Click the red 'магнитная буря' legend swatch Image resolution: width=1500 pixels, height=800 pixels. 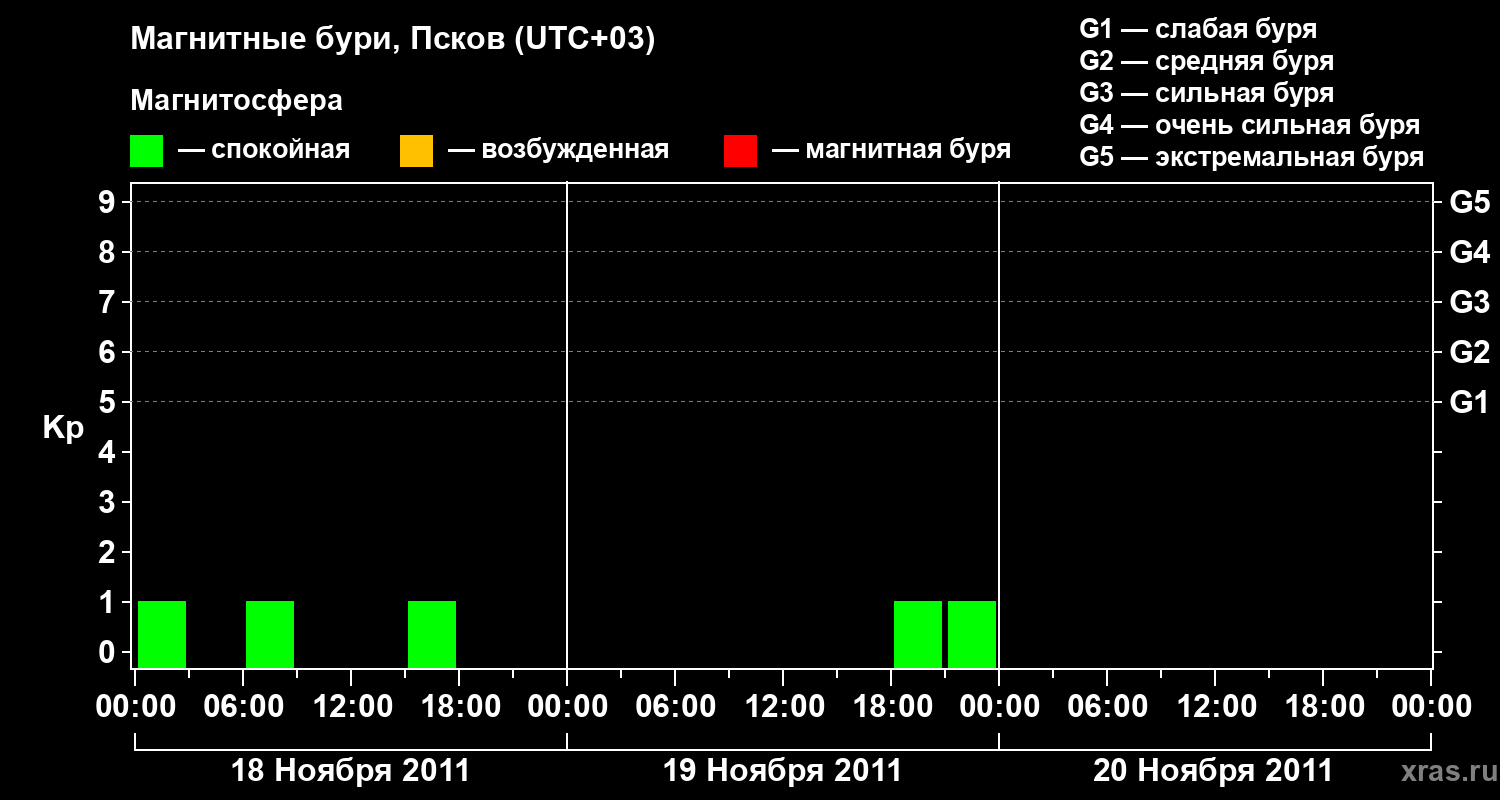coord(740,151)
